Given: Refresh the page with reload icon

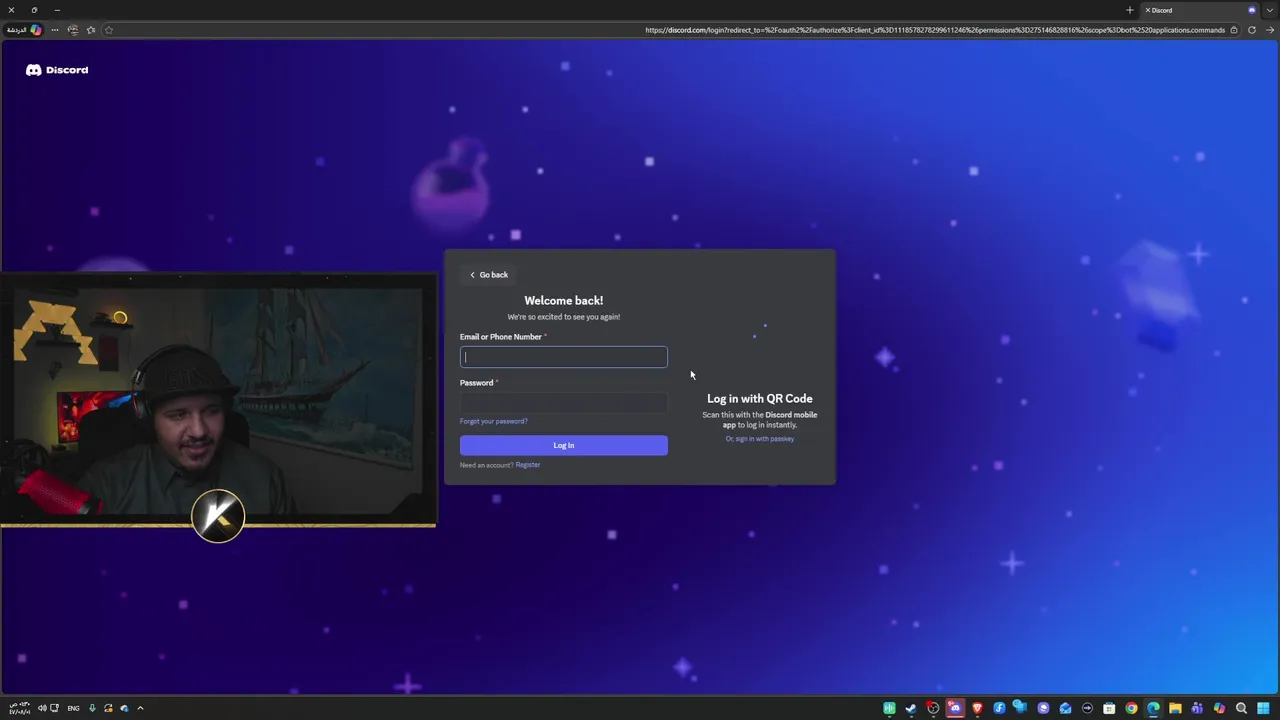Looking at the screenshot, I should 1252,30.
